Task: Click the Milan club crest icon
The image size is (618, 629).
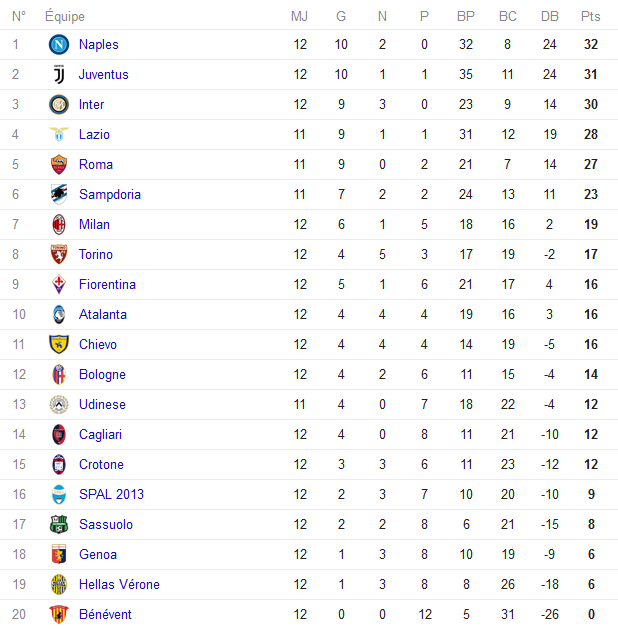Action: pyautogui.click(x=58, y=224)
